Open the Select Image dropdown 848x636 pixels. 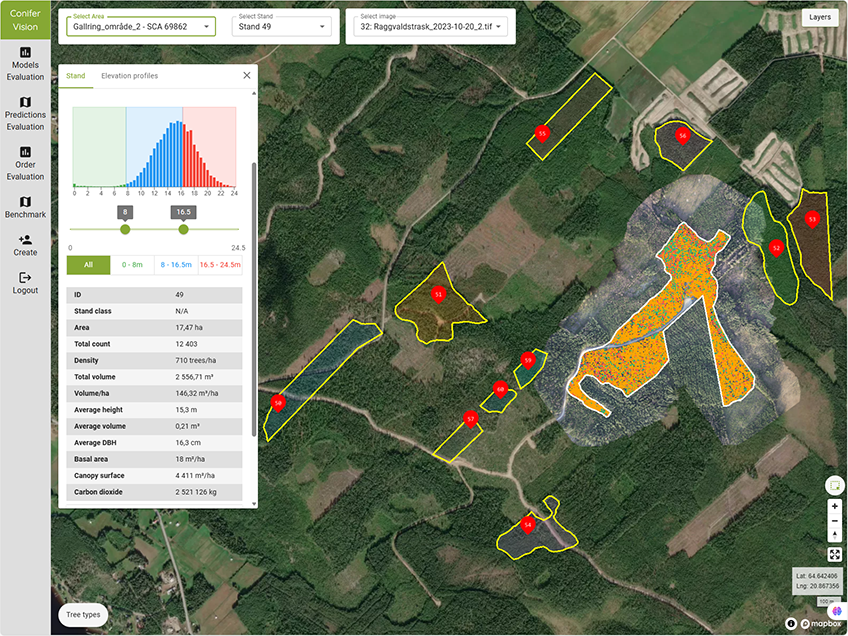pos(429,27)
